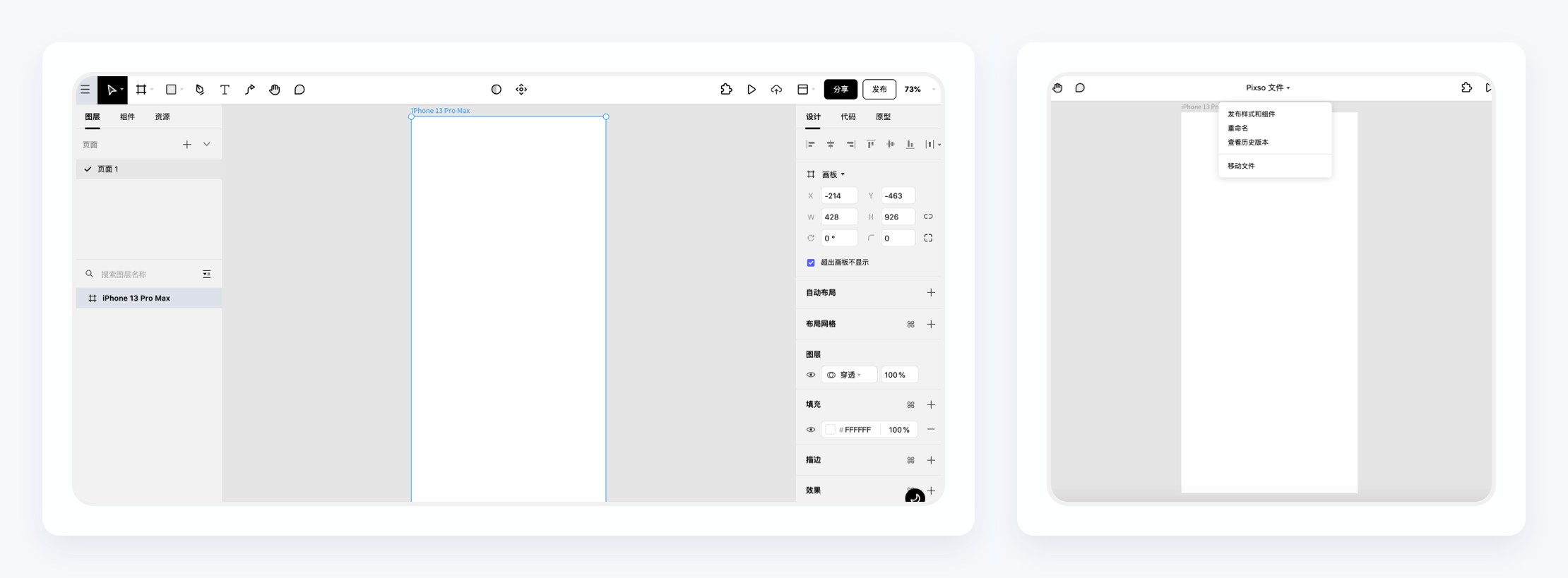The image size is (1568, 578).
Task: Open the 穿透 blend mode dropdown
Action: tap(849, 375)
